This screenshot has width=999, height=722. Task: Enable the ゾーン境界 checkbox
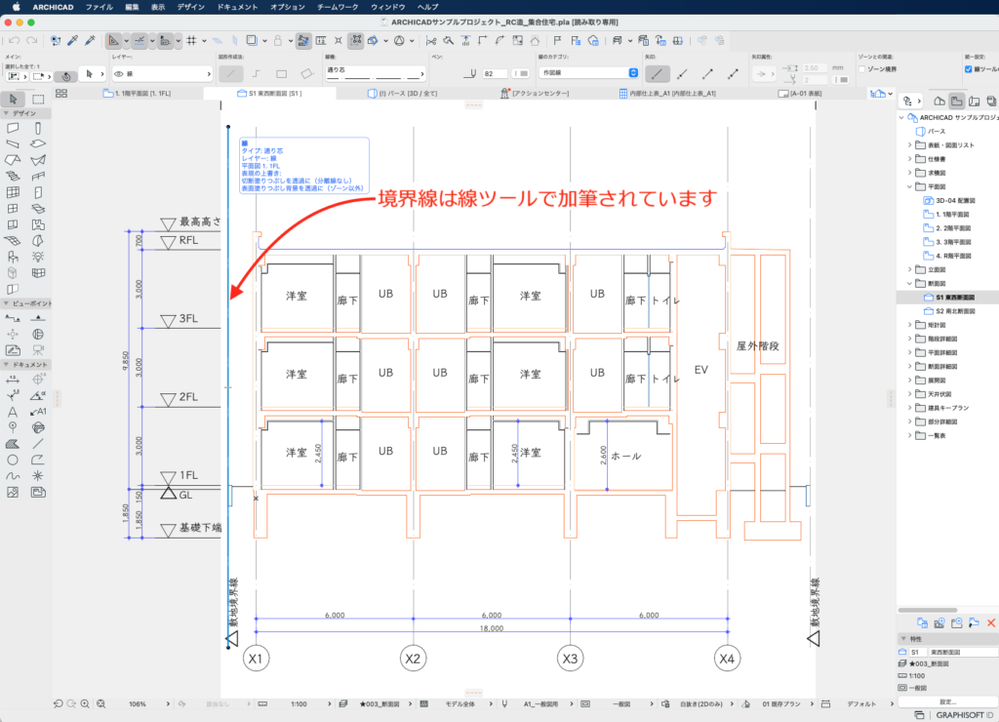861,69
